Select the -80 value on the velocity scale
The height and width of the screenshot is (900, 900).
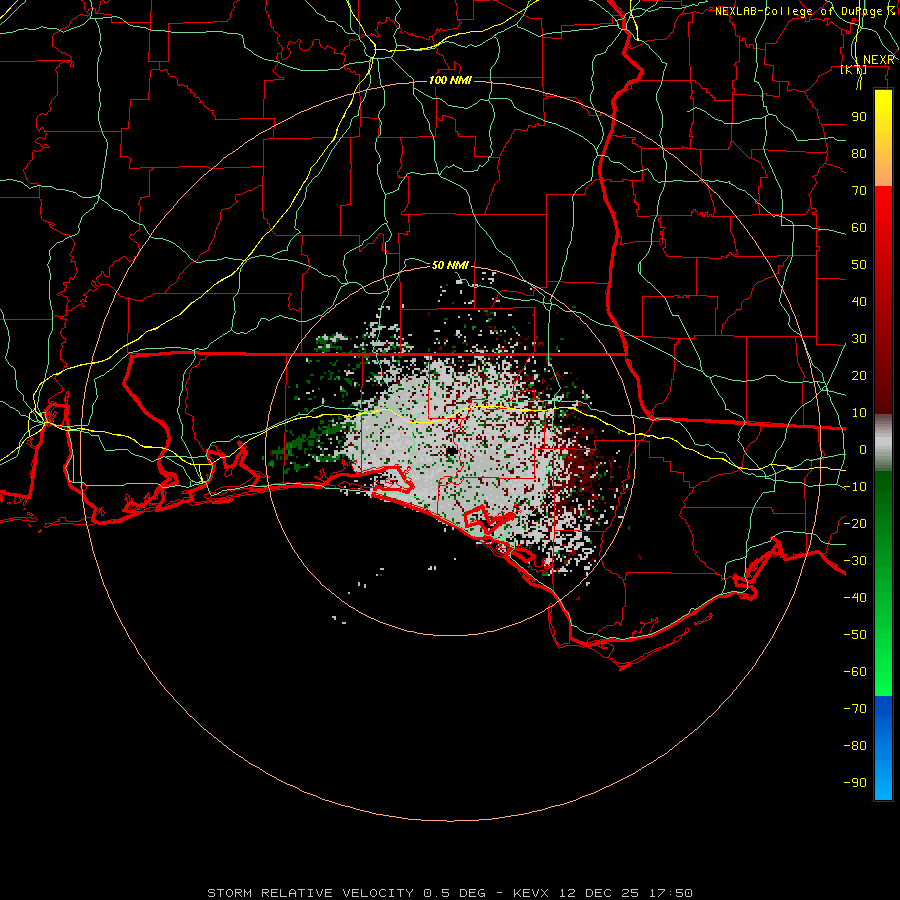(855, 746)
